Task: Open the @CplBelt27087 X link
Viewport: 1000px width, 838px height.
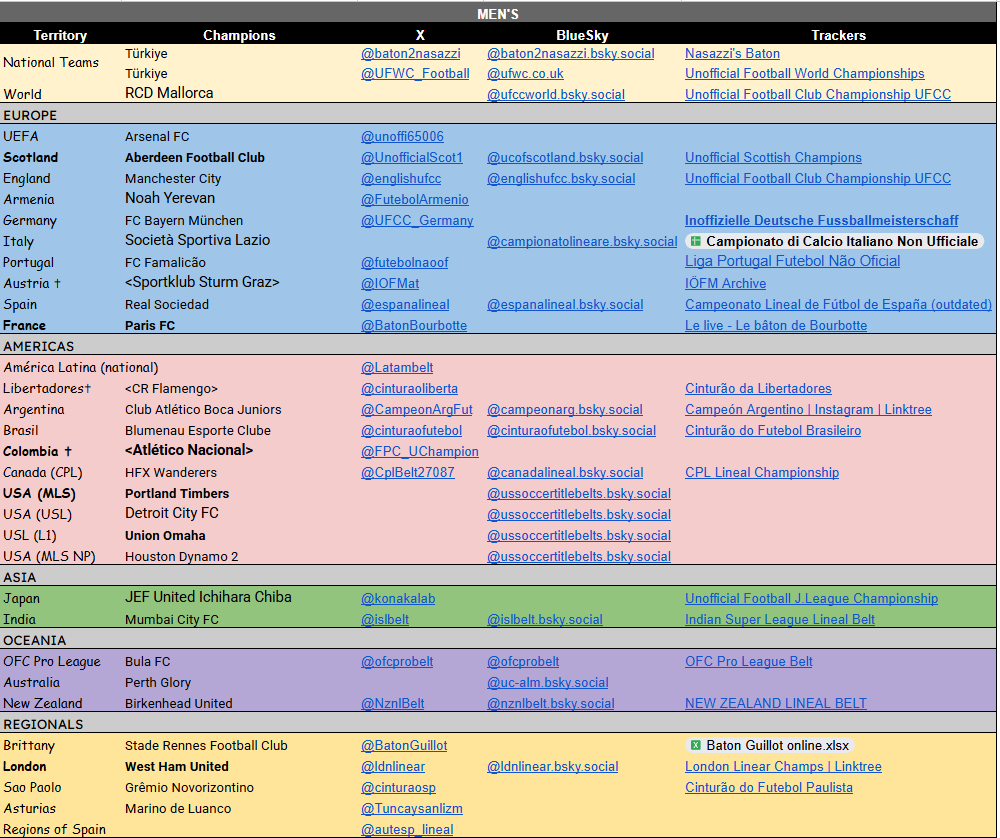Action: tap(408, 473)
